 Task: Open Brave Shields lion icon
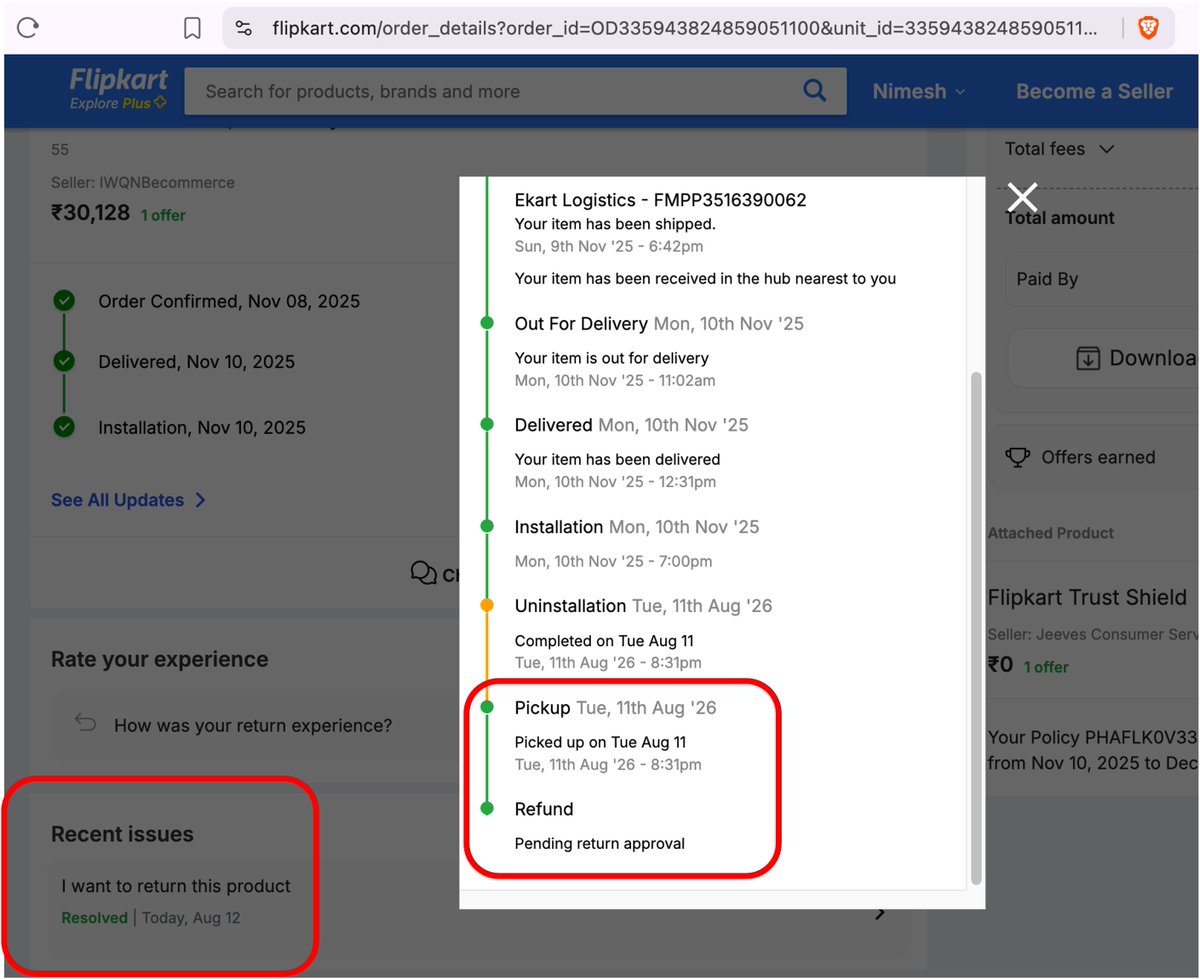[x=1149, y=28]
